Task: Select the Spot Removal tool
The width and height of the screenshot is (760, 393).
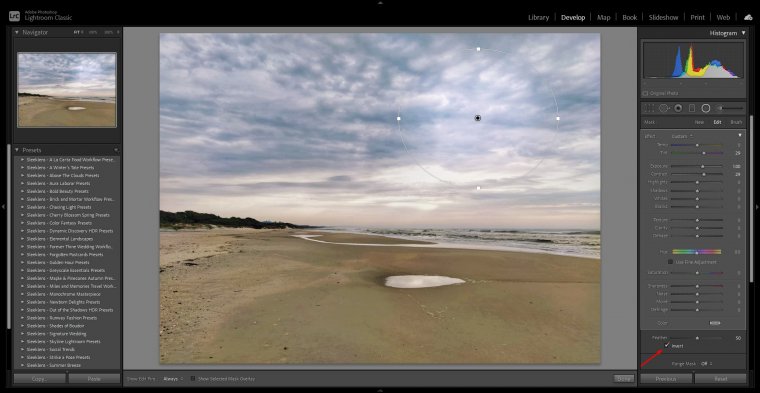Action: pyautogui.click(x=663, y=108)
